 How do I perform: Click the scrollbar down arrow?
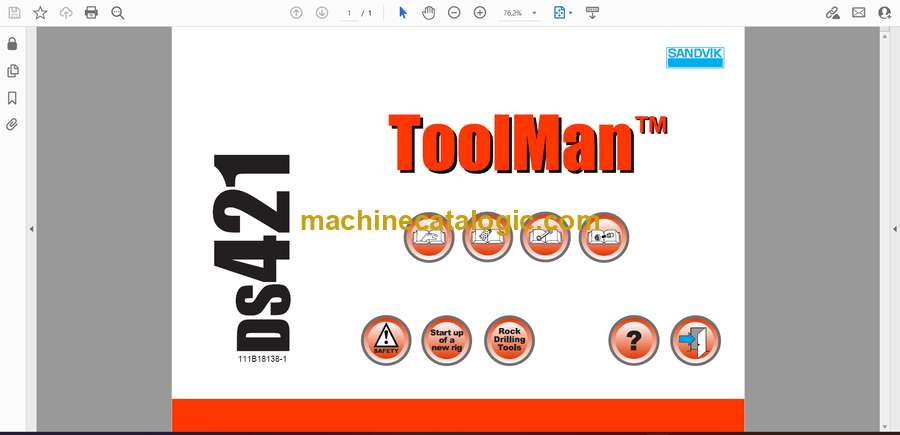(884, 426)
